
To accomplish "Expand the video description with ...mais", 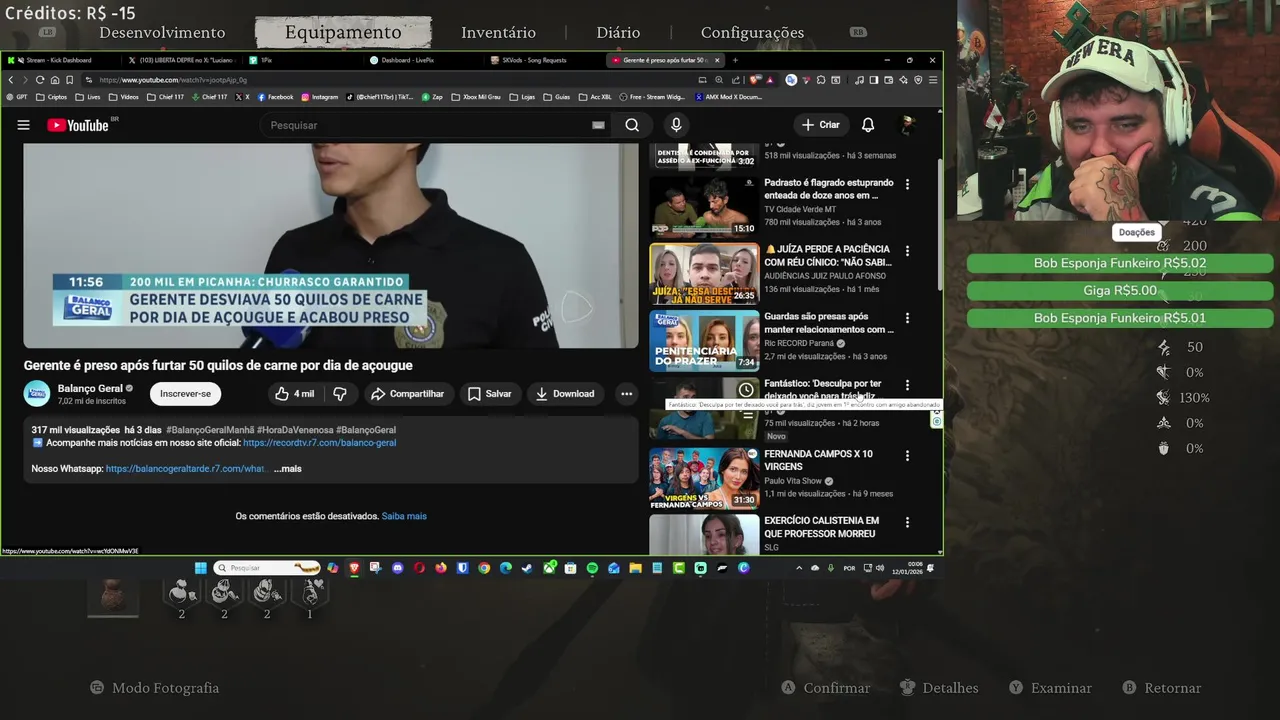I will pos(287,469).
